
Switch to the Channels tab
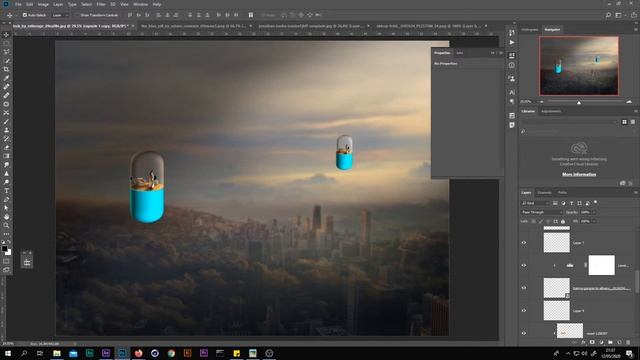(x=544, y=193)
